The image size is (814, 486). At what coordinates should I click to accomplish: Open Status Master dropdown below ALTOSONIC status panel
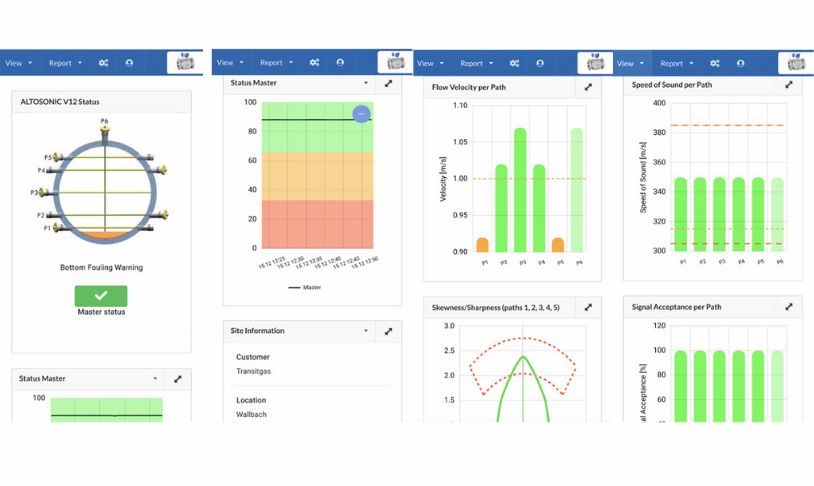[155, 379]
